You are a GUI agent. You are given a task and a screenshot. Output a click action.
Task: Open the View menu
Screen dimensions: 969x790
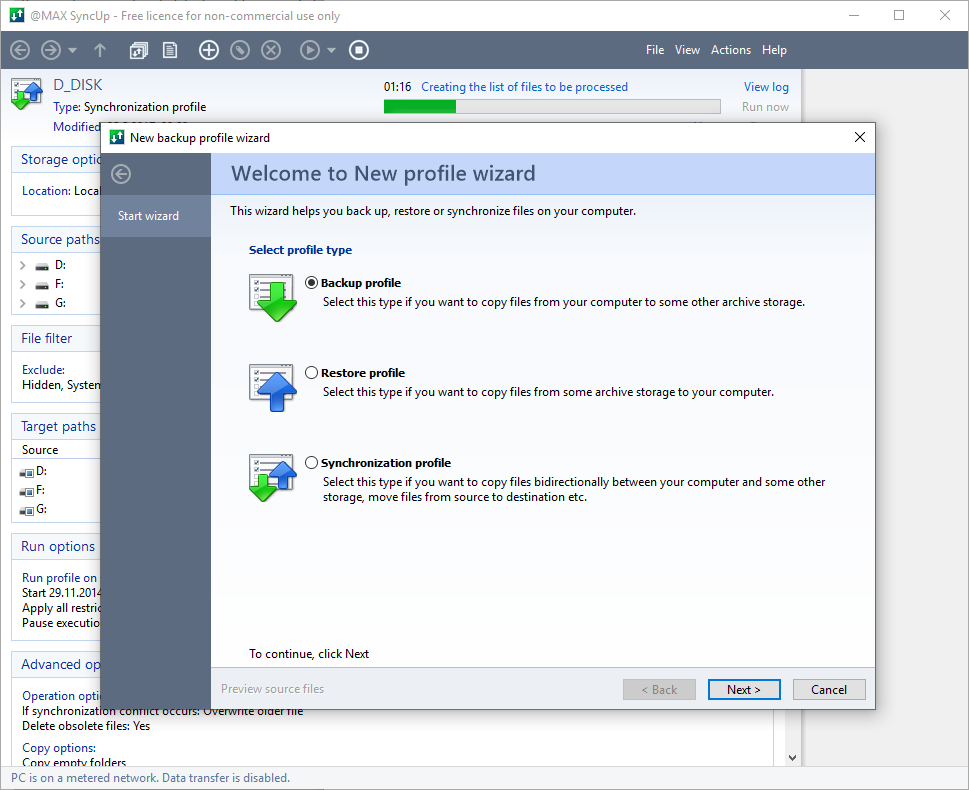(687, 50)
